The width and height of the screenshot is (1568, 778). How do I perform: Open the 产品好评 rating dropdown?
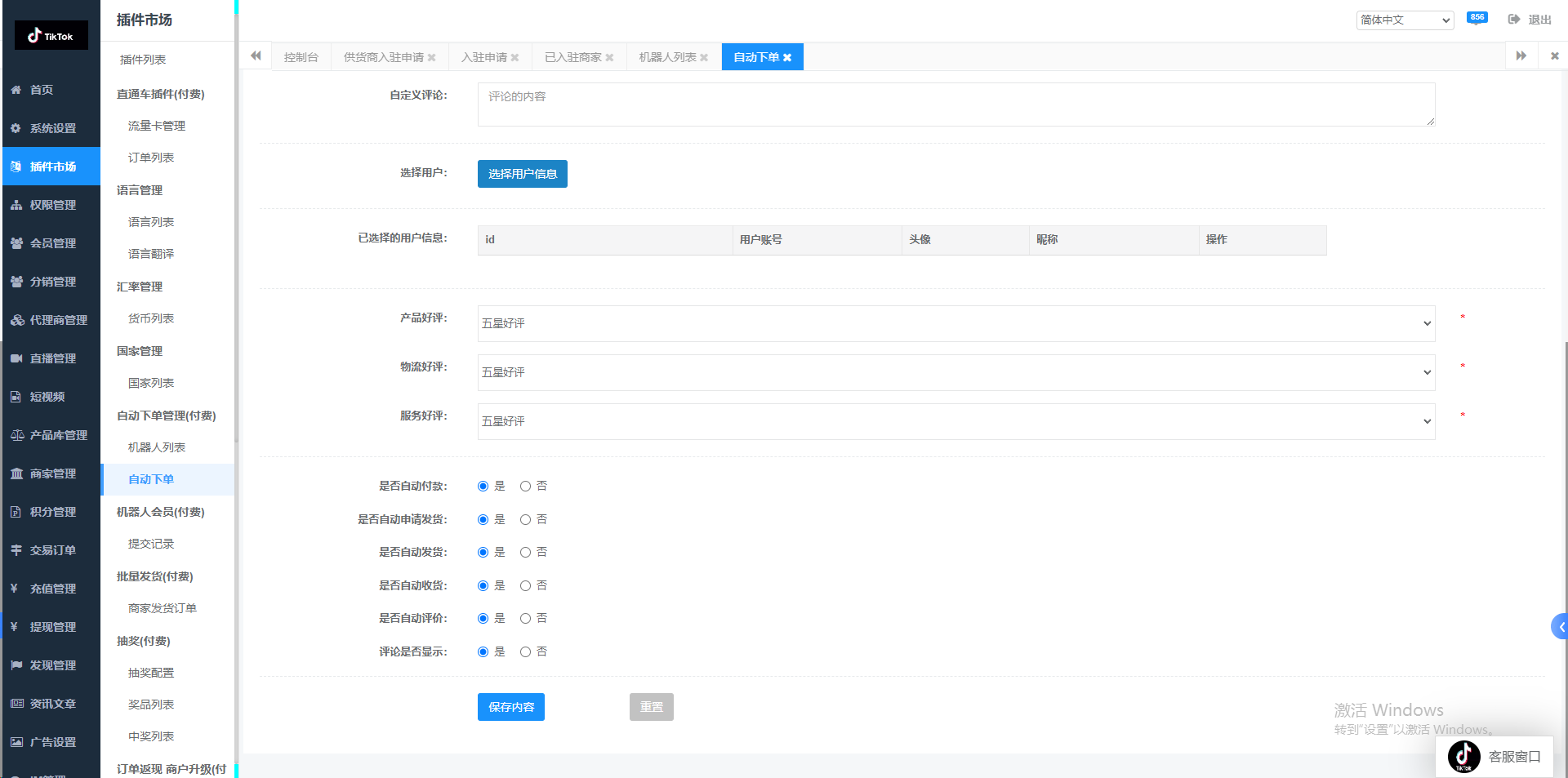(955, 324)
